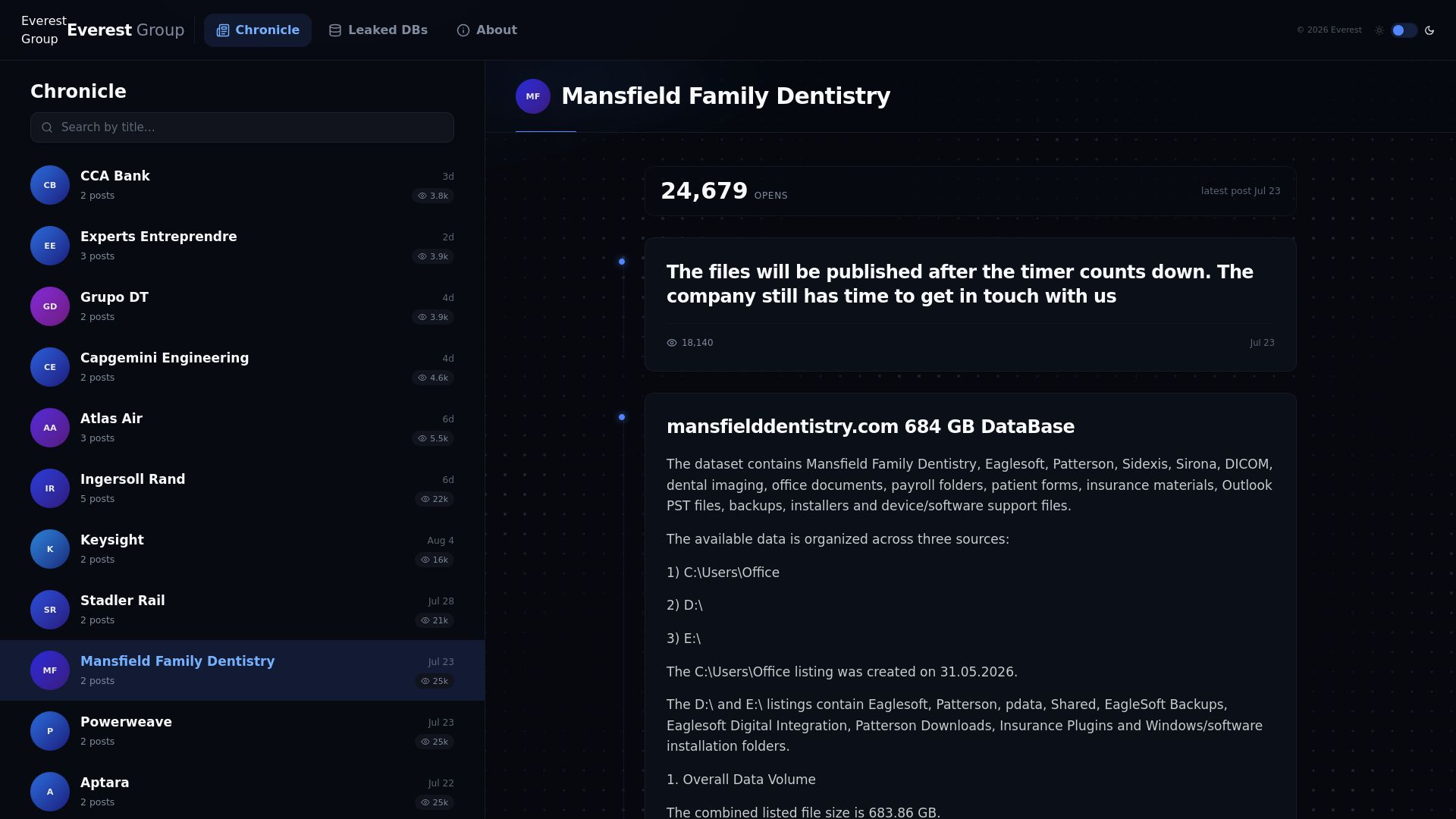The height and width of the screenshot is (819, 1456).
Task: Click the "Aug 4" date on Keysight row
Action: (441, 541)
